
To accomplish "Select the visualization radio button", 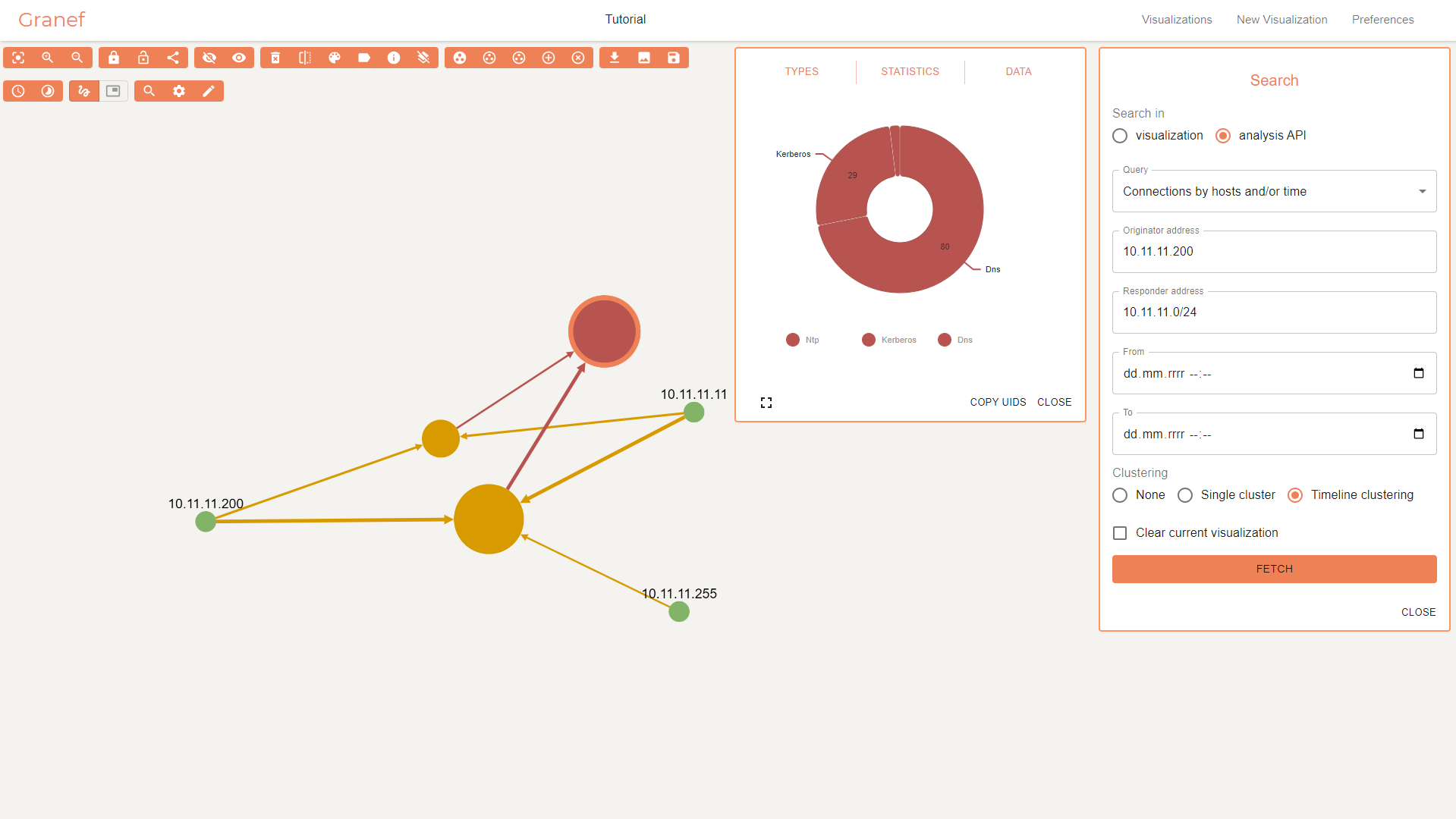I will click(x=1120, y=136).
